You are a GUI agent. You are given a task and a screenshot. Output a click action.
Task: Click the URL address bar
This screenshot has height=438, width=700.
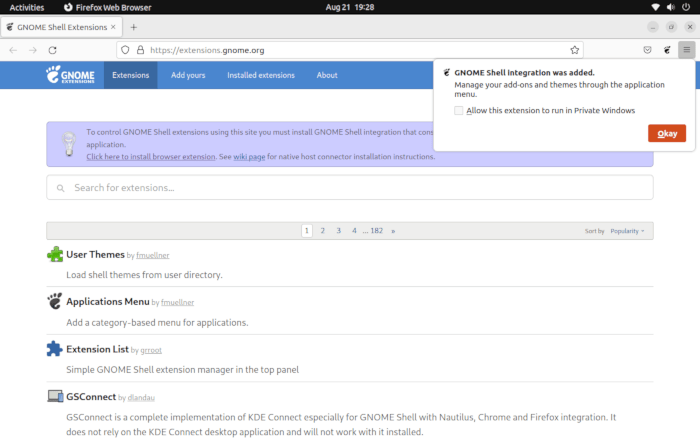pyautogui.click(x=350, y=50)
